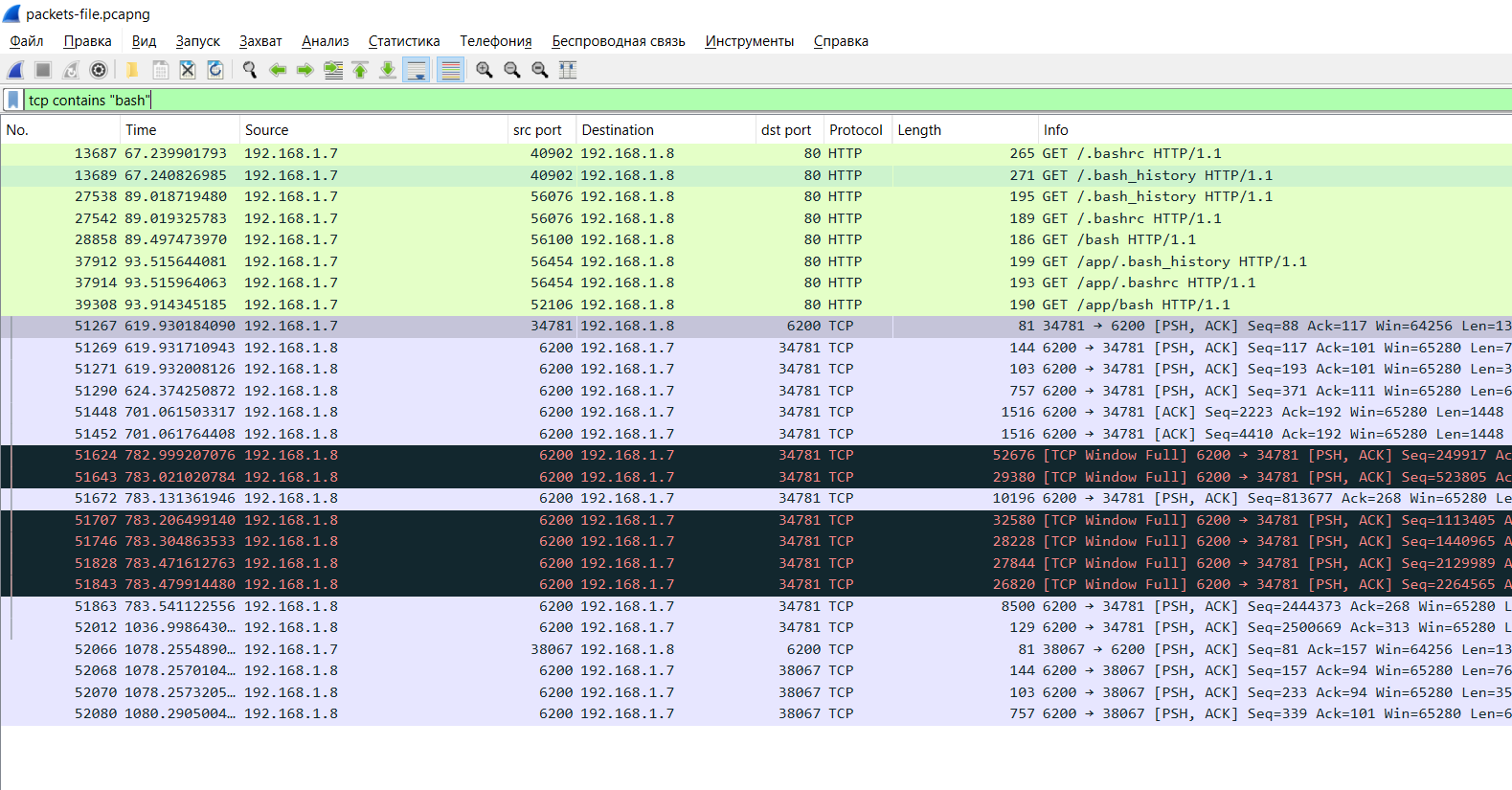
Task: Save this capture file icon
Action: pyautogui.click(x=160, y=70)
